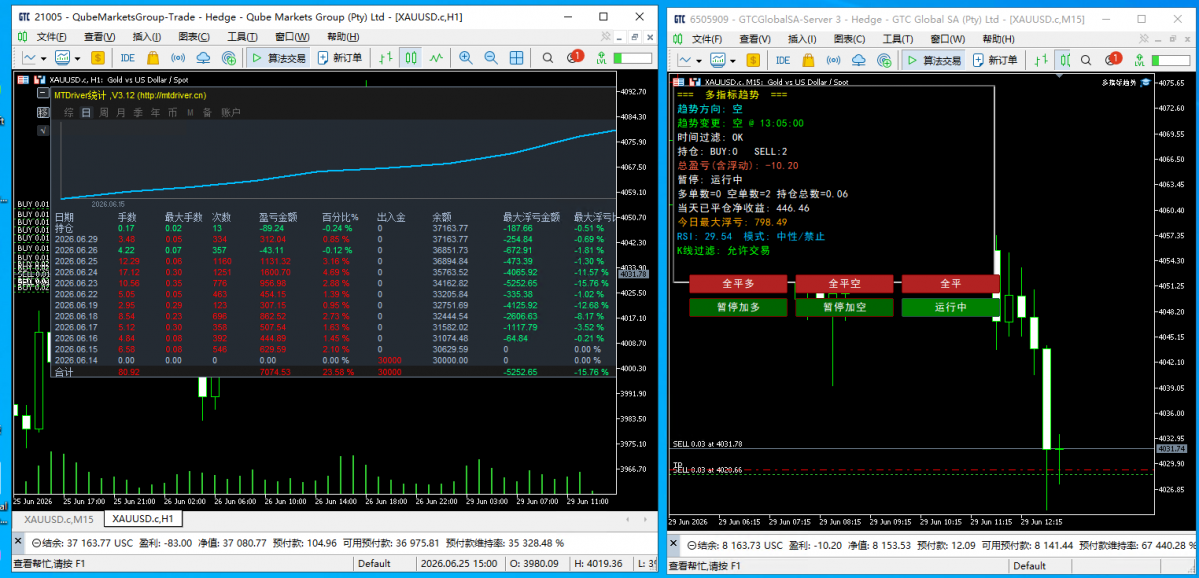Click 多指标趋势 expert icon on GTC chart

[x=1145, y=83]
